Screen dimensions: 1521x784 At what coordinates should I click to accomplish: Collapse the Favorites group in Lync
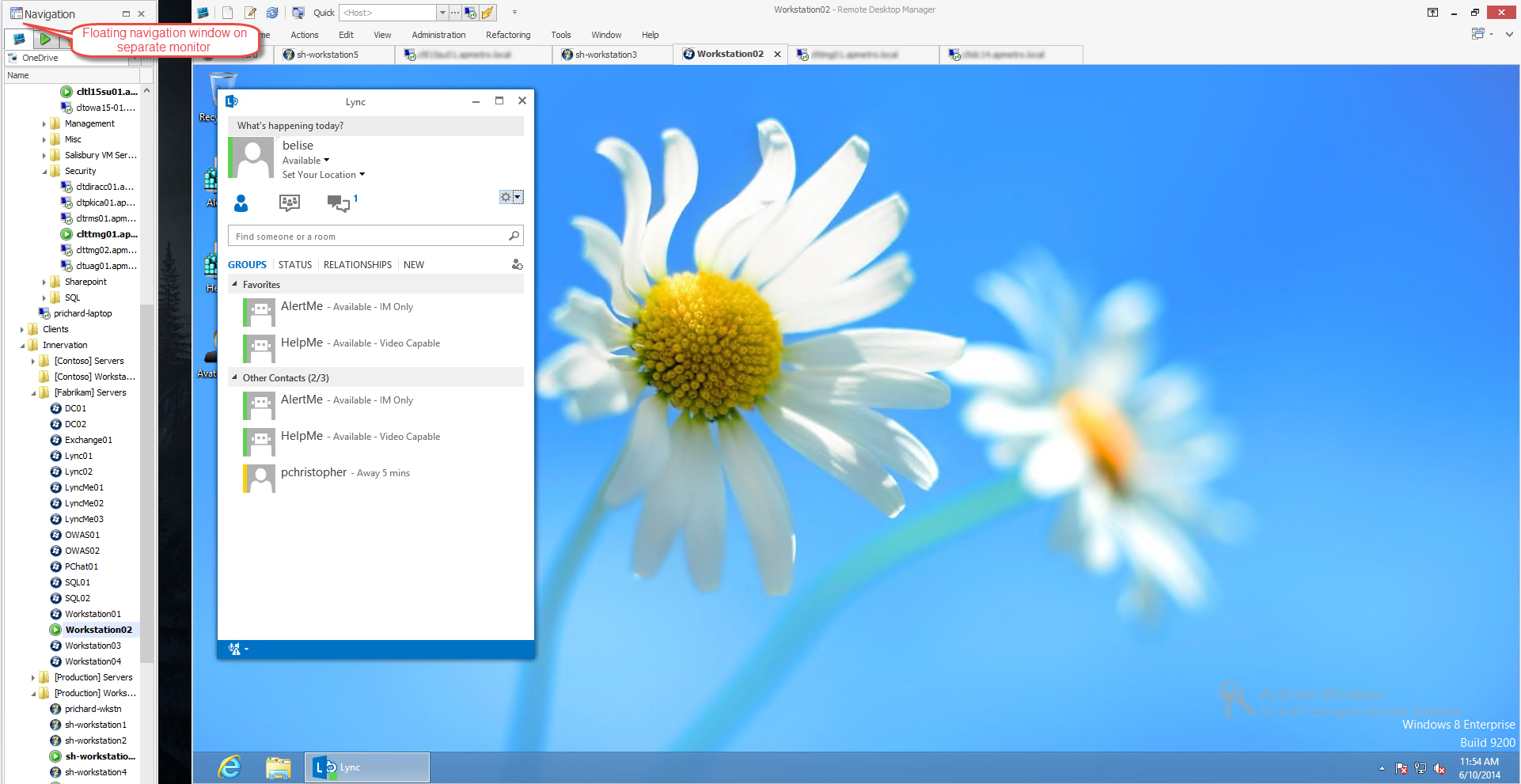[x=234, y=284]
